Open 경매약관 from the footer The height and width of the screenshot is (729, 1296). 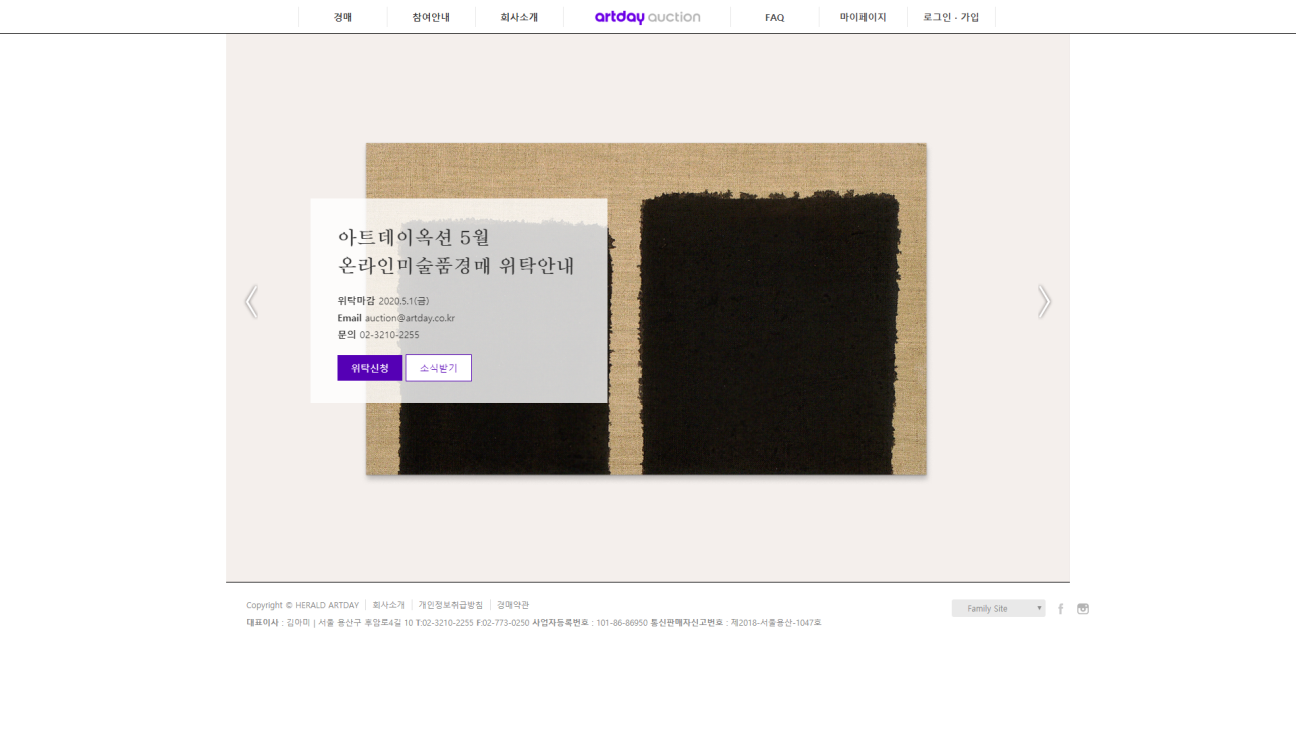513,604
